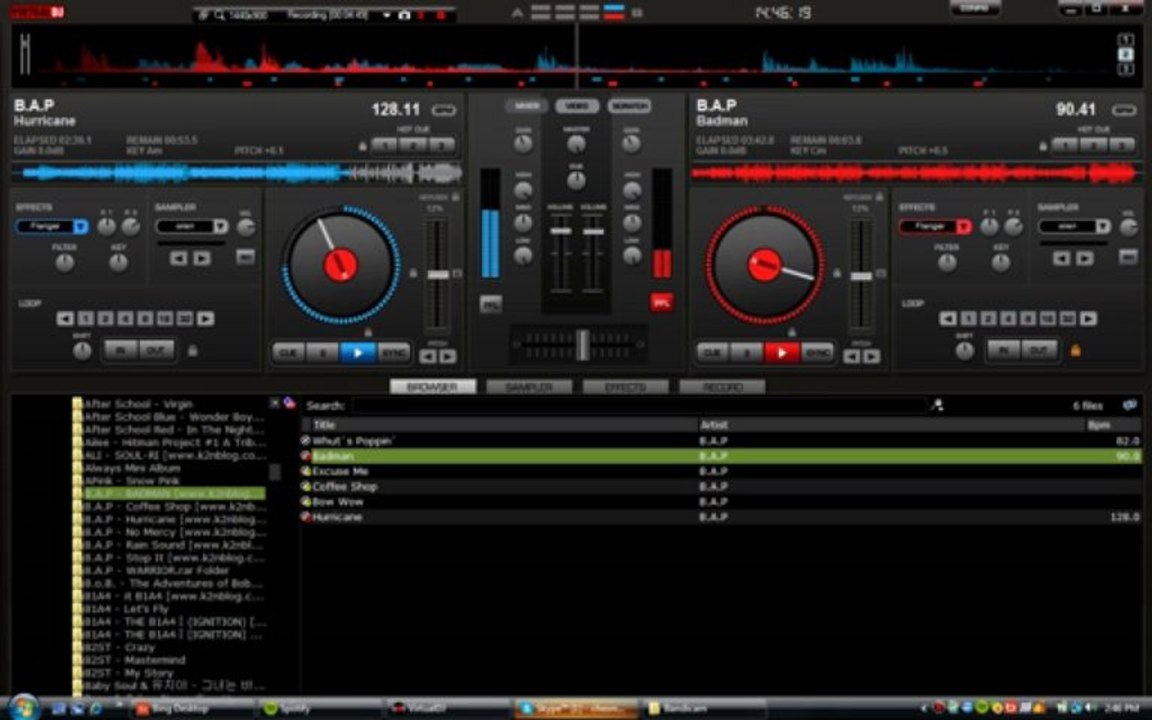The width and height of the screenshot is (1152, 720).
Task: Select 8-beat loop on right deck
Action: click(x=1028, y=318)
